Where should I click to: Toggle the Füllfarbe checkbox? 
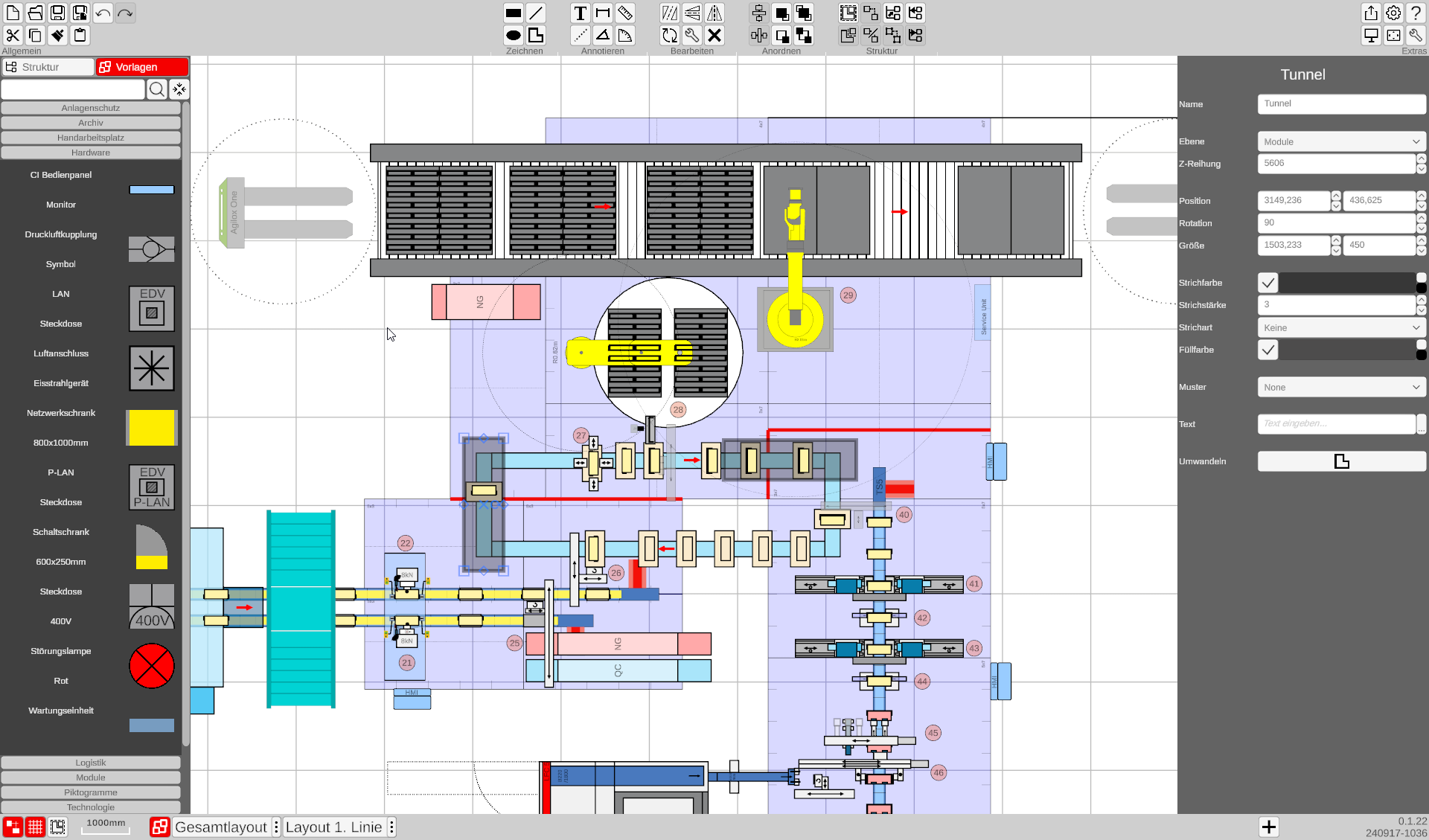tap(1267, 350)
